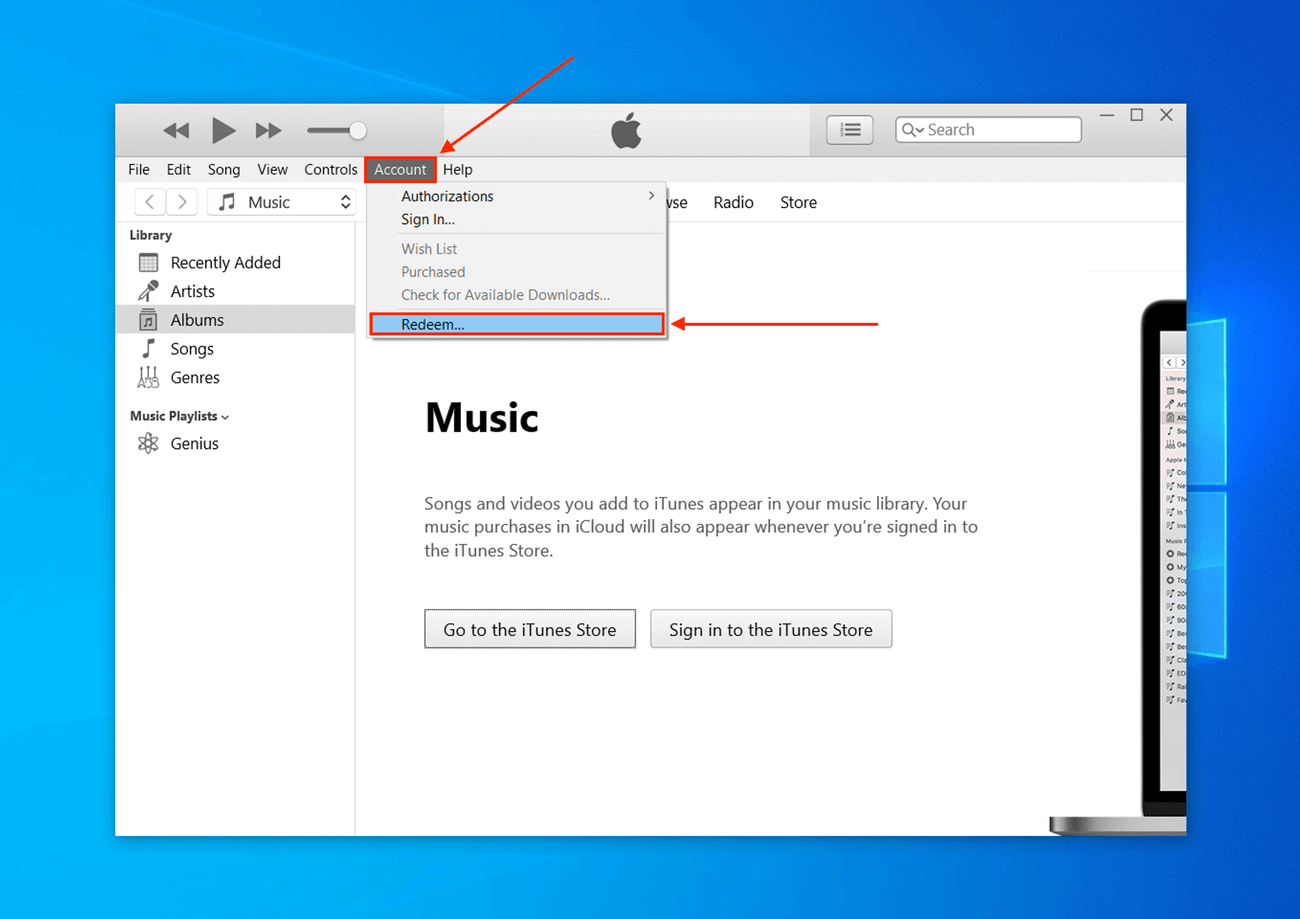Click the Account menu
The height and width of the screenshot is (919, 1300).
400,169
